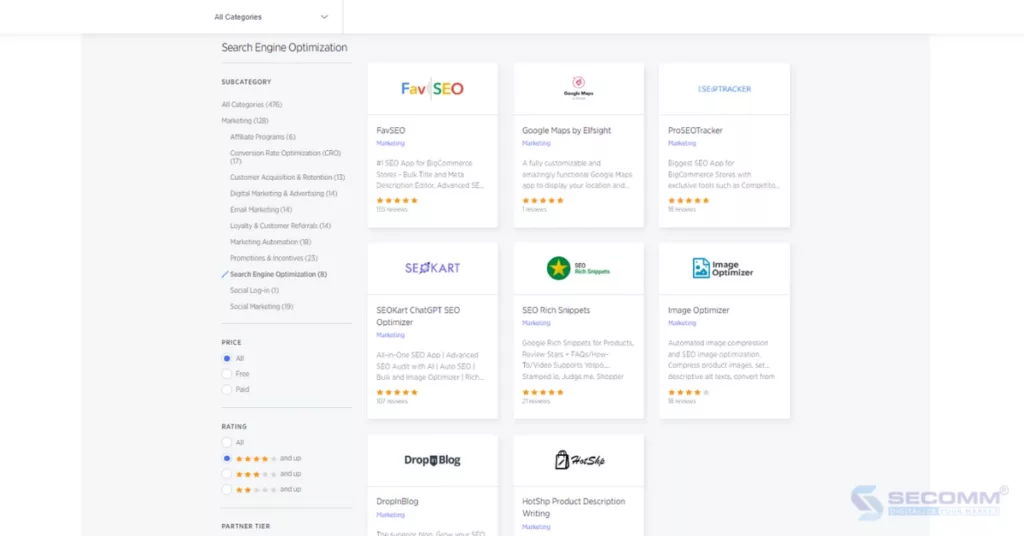1024x536 pixels.
Task: Choose Affiliate Programs (6) subcategory
Action: (x=263, y=137)
